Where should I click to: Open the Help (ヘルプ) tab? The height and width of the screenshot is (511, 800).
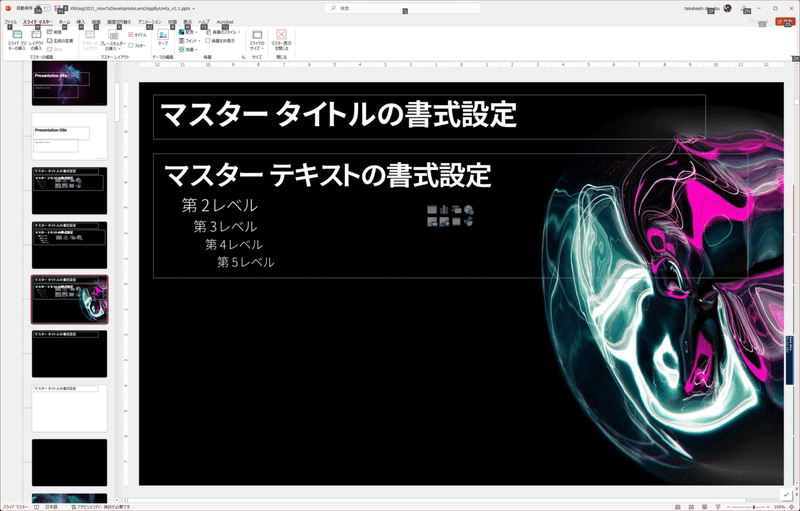(204, 22)
